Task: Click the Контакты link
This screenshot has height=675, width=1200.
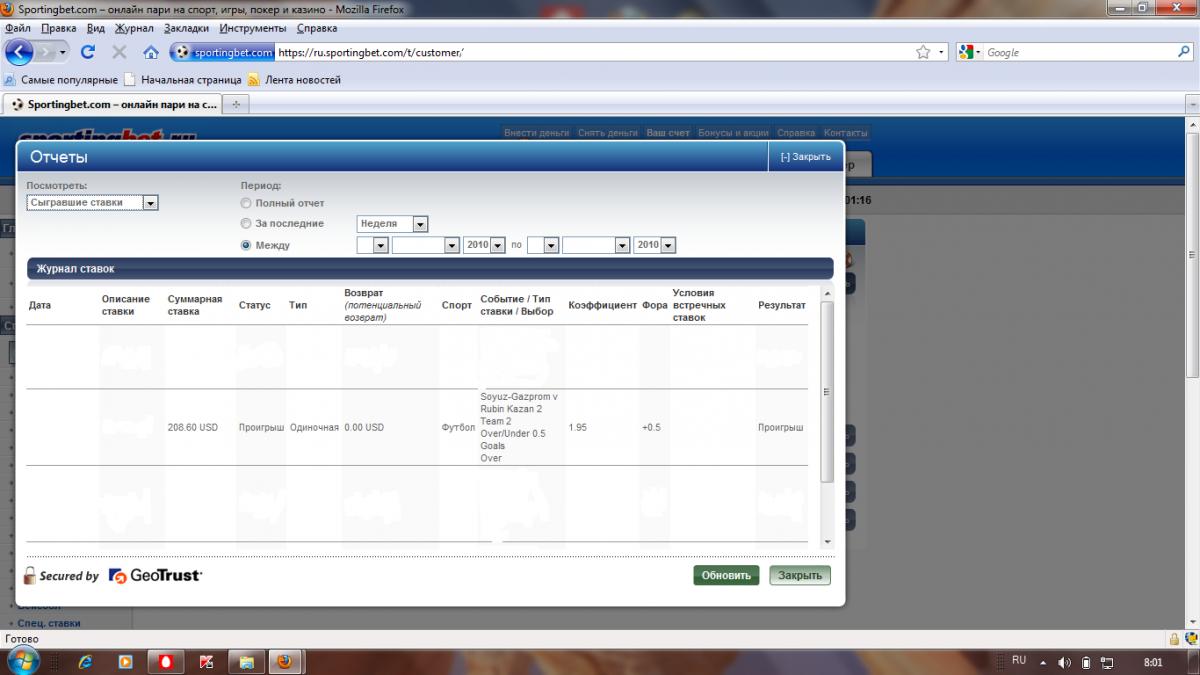Action: pyautogui.click(x=846, y=132)
